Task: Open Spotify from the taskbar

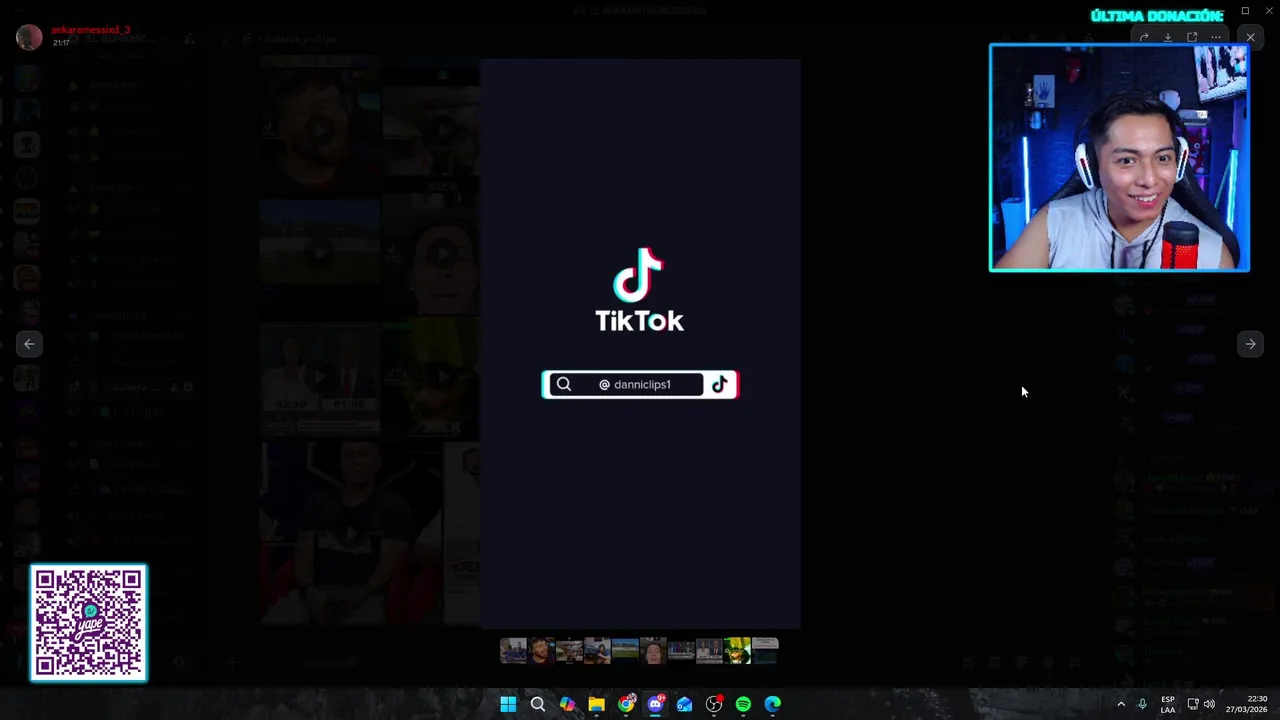Action: click(x=743, y=704)
